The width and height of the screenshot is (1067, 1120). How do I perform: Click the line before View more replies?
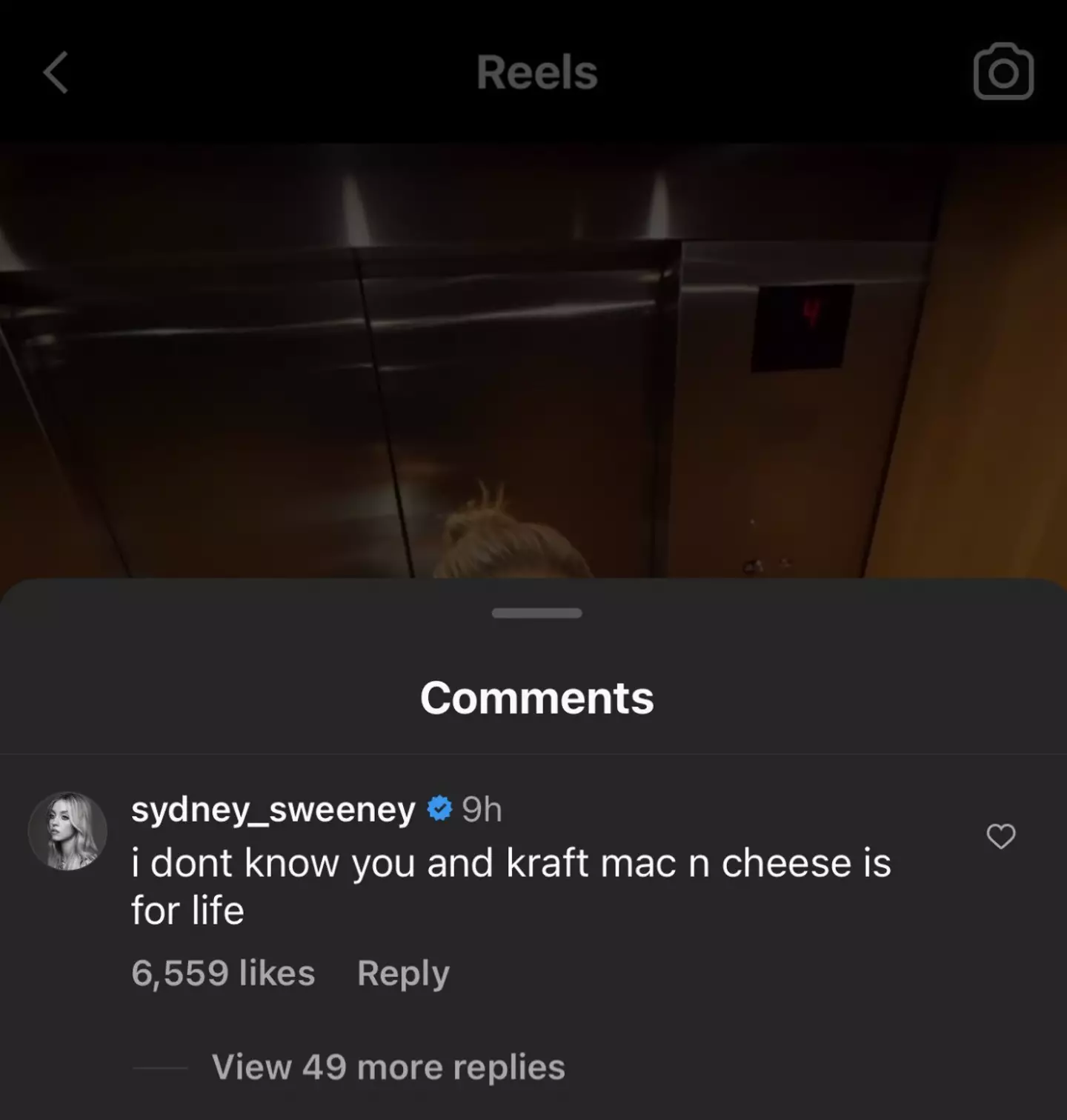160,1067
